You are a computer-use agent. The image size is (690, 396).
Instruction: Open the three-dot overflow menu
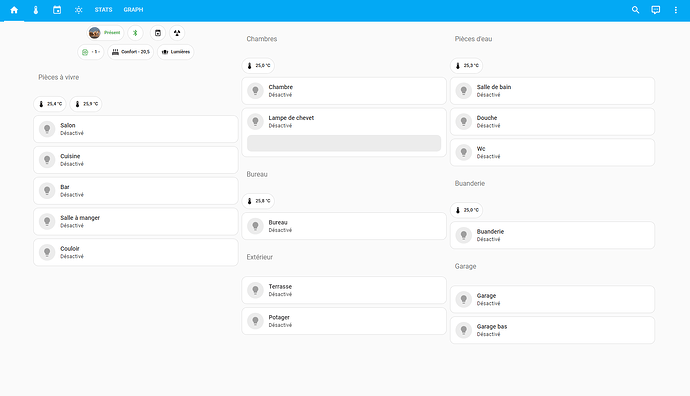pos(676,10)
